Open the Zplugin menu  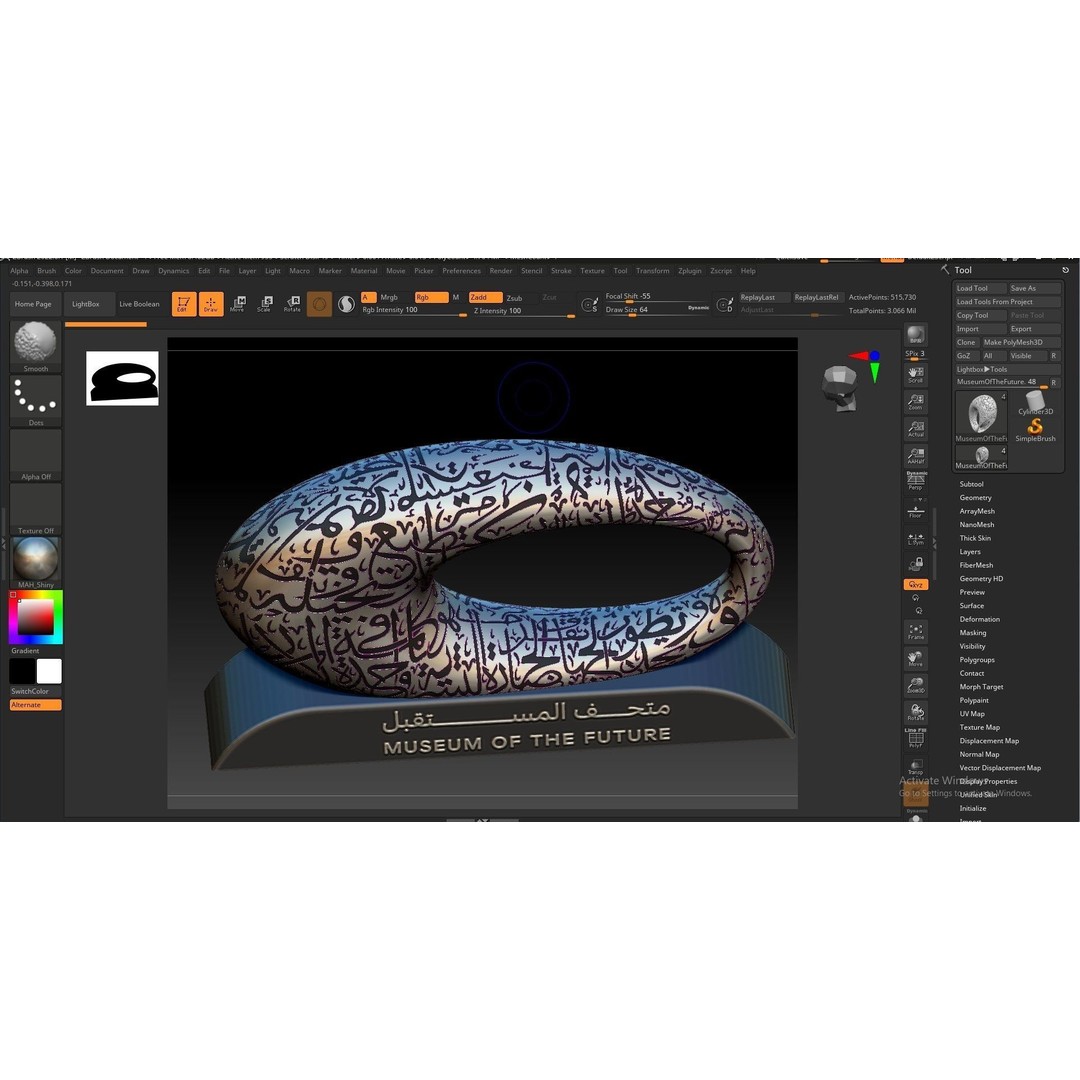pyautogui.click(x=689, y=271)
